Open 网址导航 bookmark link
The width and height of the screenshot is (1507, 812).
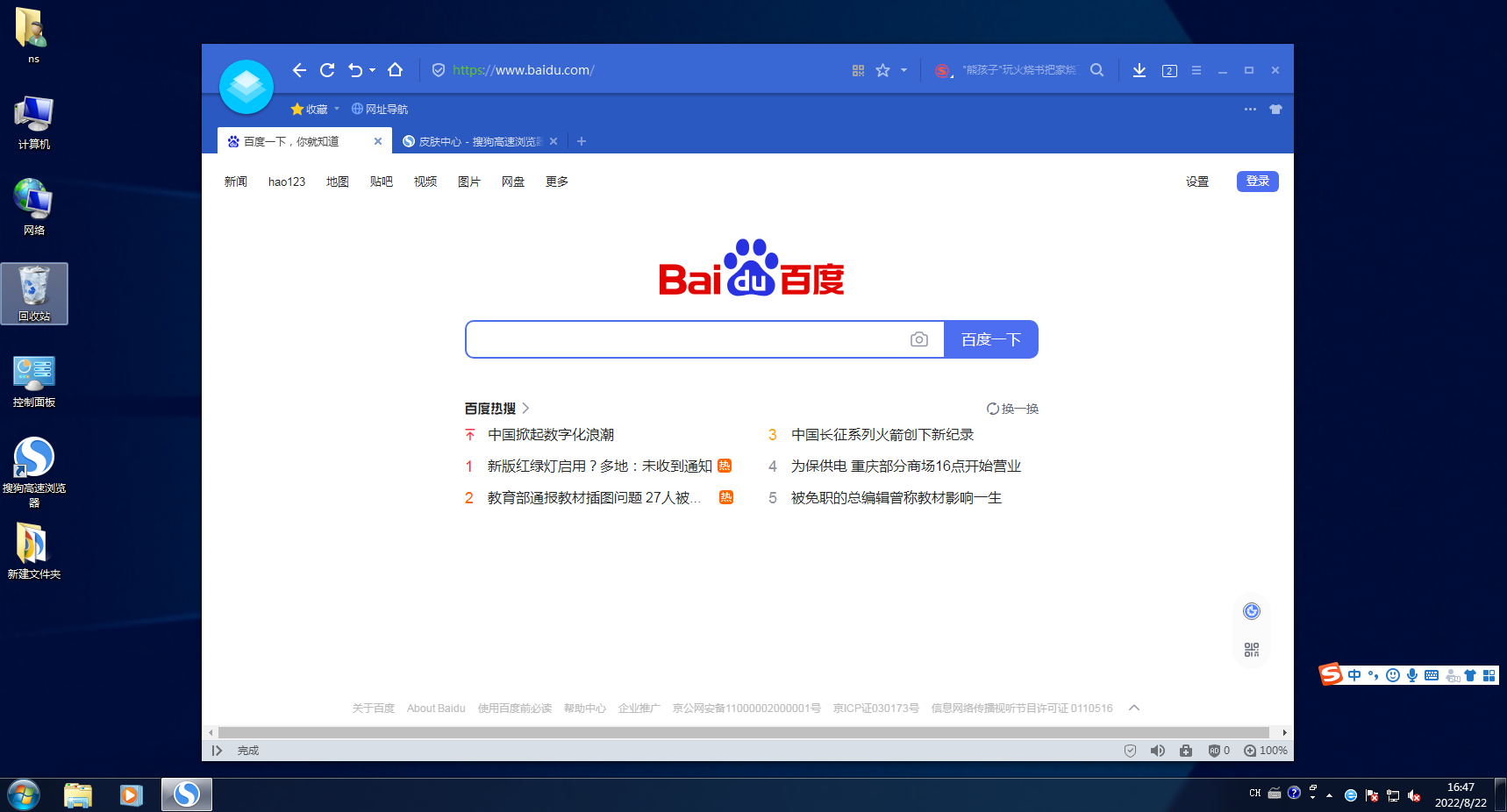380,109
